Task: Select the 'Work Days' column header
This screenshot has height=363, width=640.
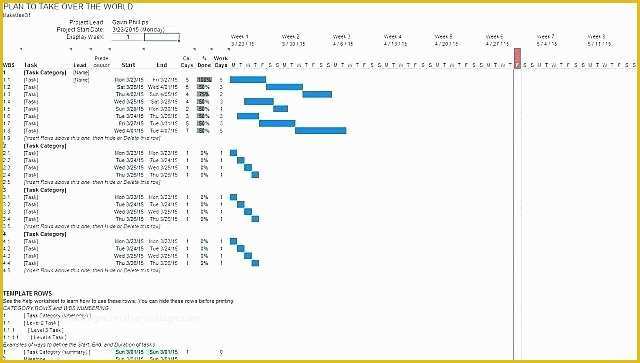Action: tap(221, 62)
